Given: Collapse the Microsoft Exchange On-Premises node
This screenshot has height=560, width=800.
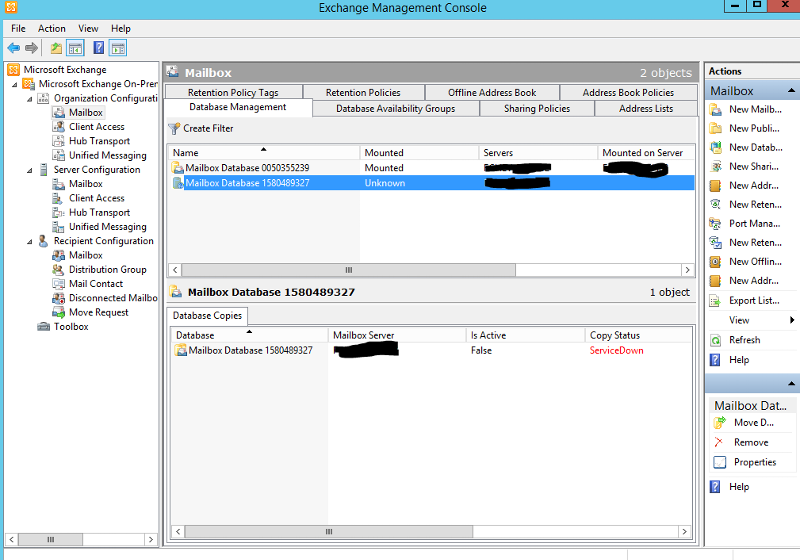Looking at the screenshot, I should point(15,84).
